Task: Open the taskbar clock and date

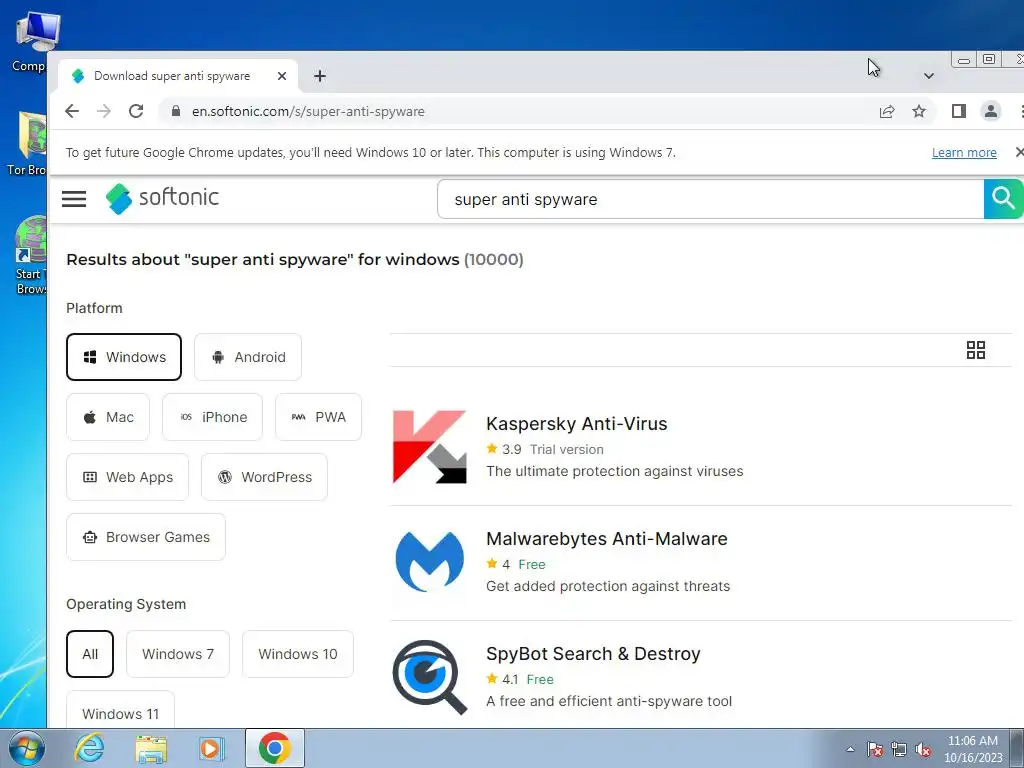Action: pos(973,749)
